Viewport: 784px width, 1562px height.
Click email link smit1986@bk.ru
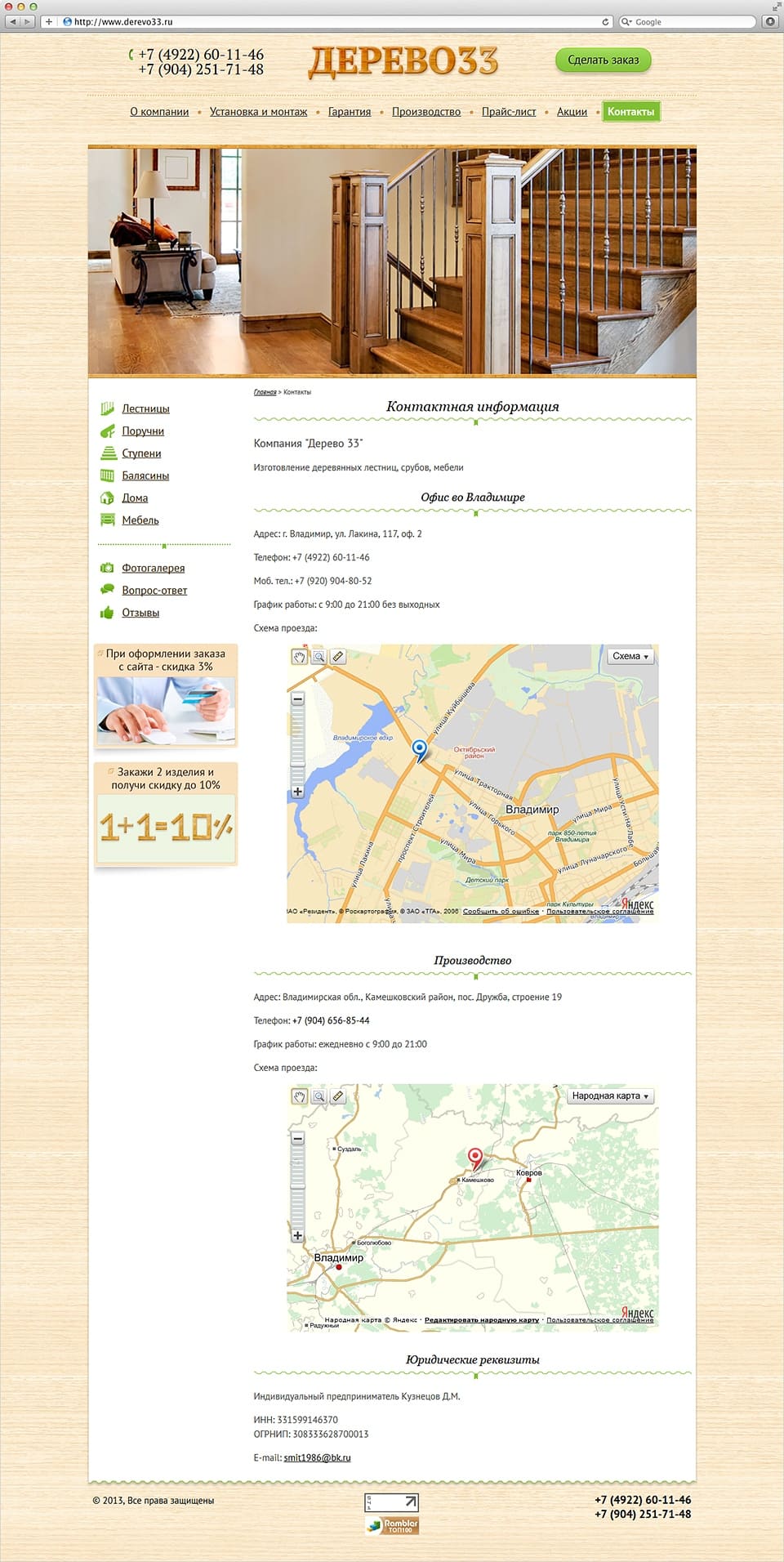pos(317,1457)
